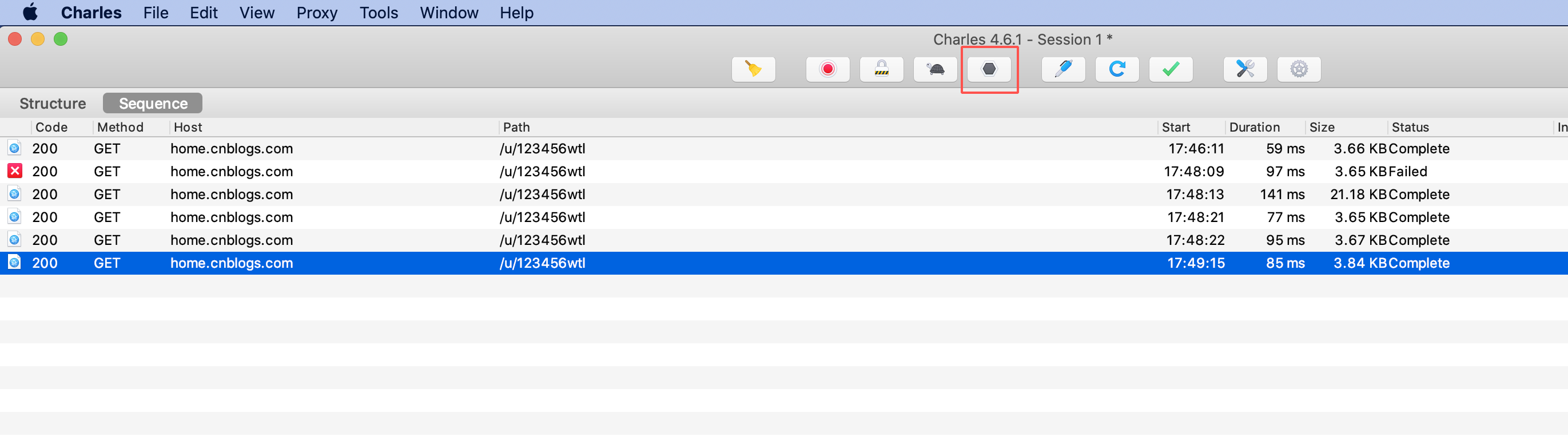Click the globe icon of the 17:46:11 request
The image size is (1568, 436).
[x=14, y=148]
